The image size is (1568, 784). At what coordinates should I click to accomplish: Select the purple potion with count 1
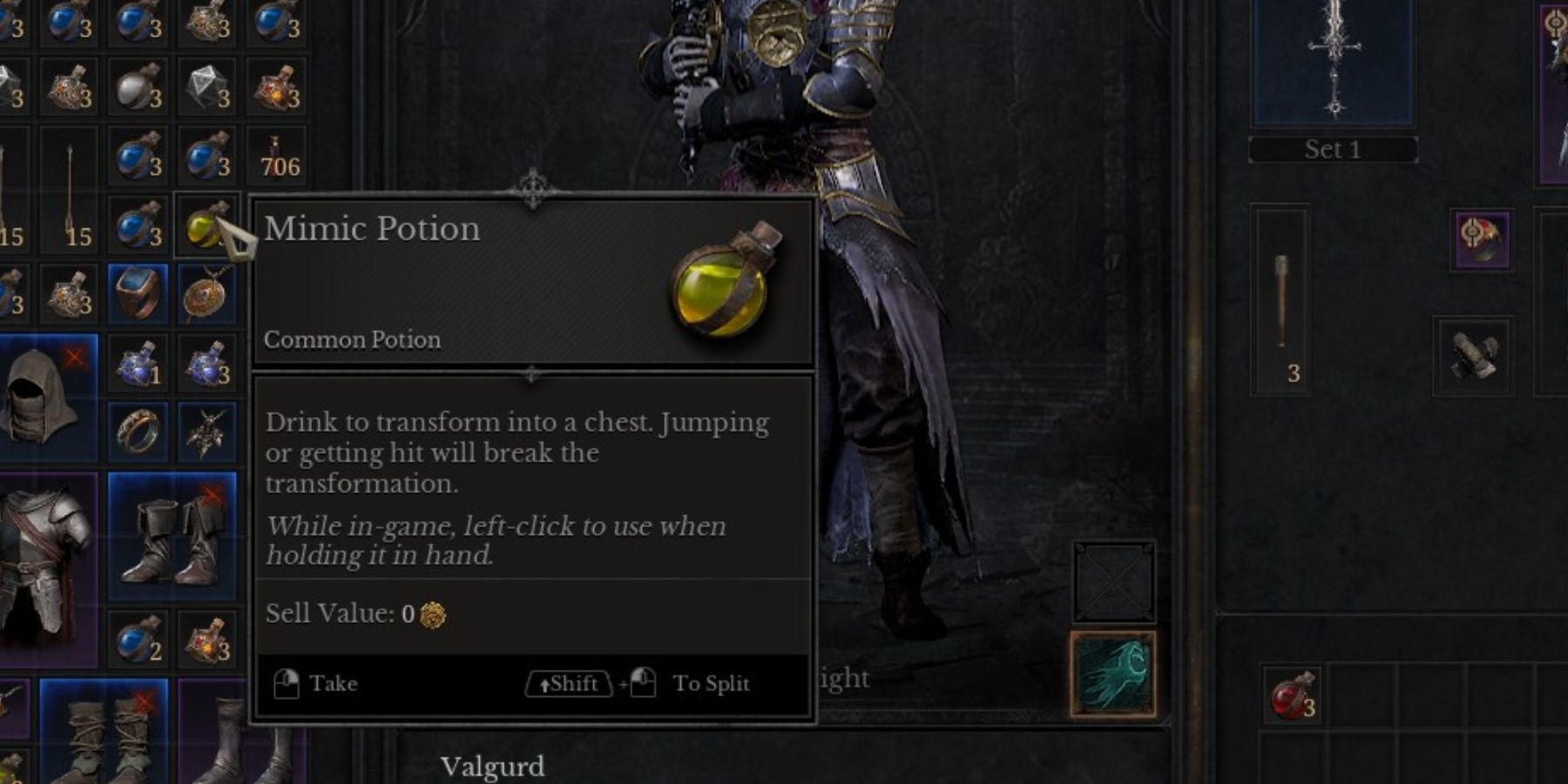138,362
